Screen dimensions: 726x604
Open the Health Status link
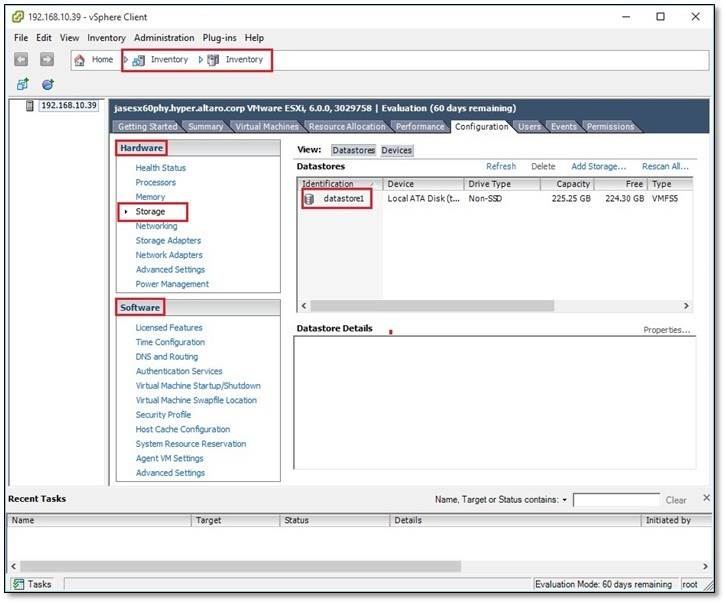point(160,168)
